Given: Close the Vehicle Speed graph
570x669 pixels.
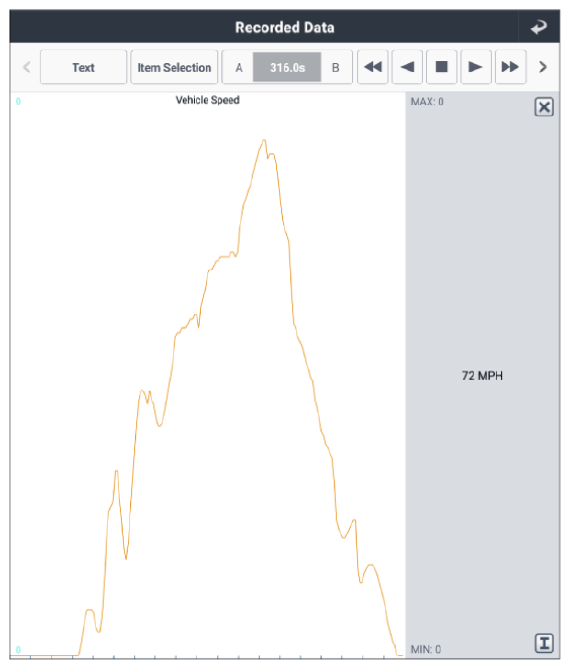Looking at the screenshot, I should (544, 107).
